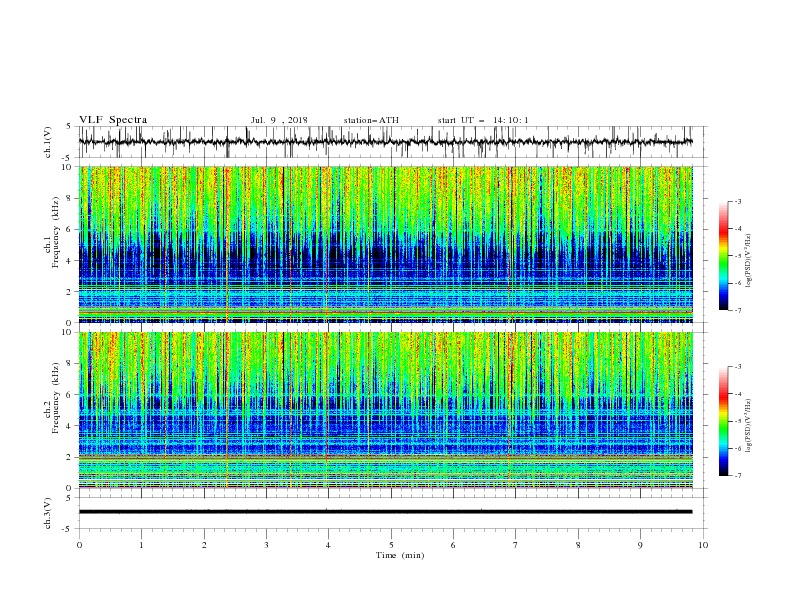Click the "-3" label on ch.1 color bar
The image size is (792, 612).
pyautogui.click(x=737, y=201)
